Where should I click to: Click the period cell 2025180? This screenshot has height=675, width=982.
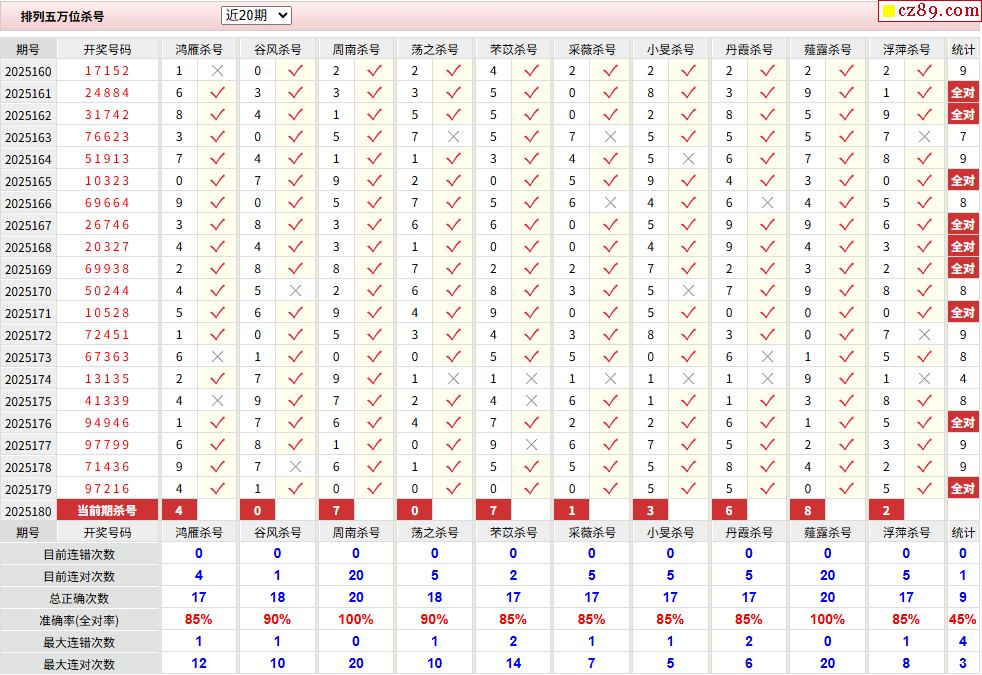point(28,511)
